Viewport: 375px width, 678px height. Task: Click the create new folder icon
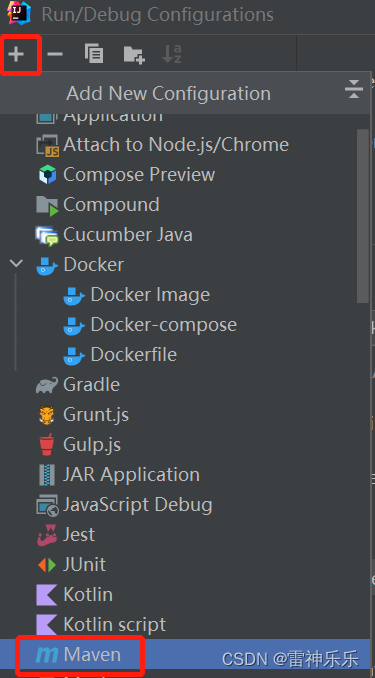(134, 54)
